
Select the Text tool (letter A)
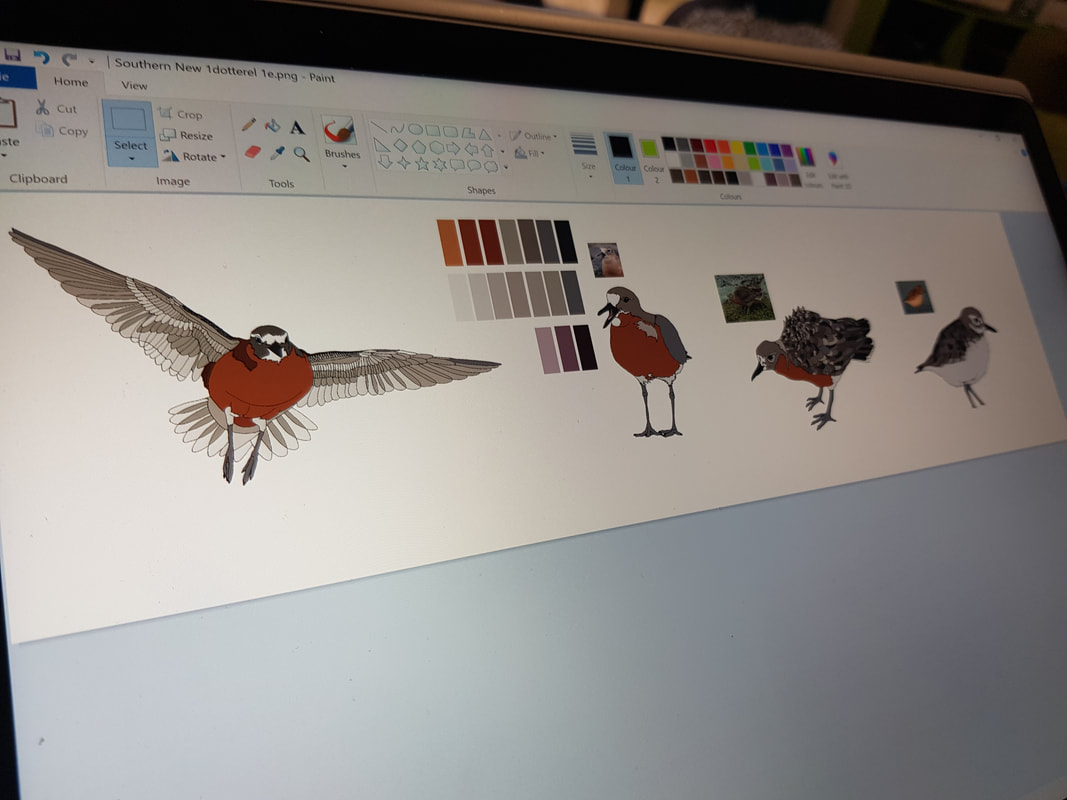coord(297,127)
